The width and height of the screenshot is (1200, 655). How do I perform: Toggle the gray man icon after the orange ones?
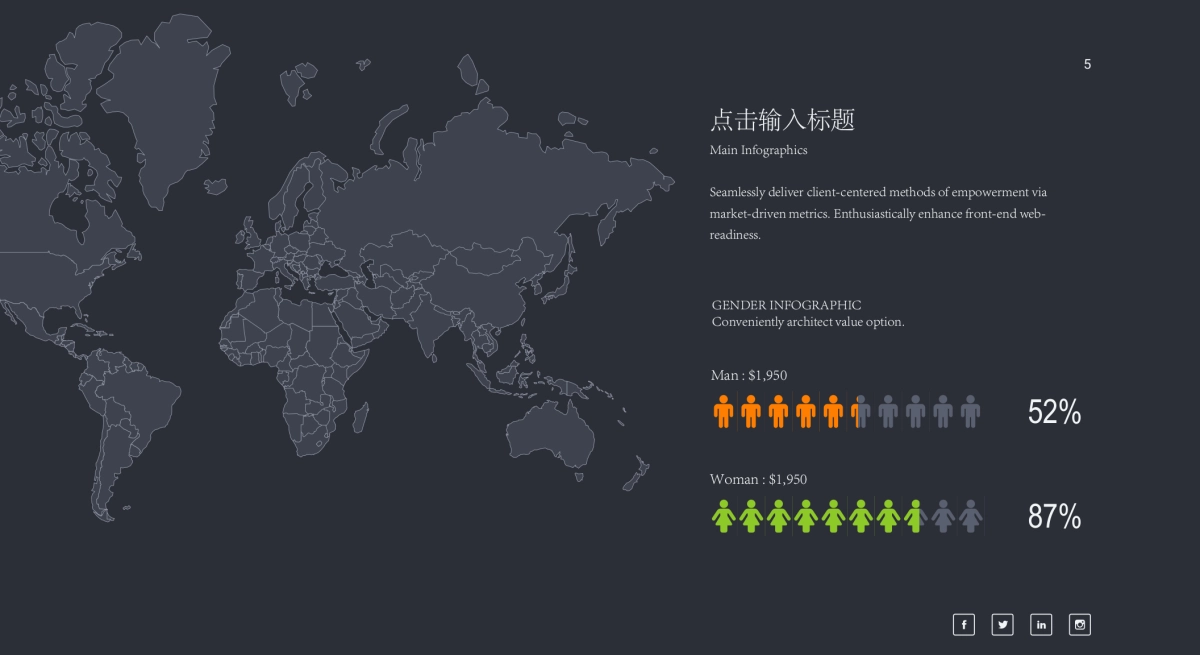coord(889,410)
